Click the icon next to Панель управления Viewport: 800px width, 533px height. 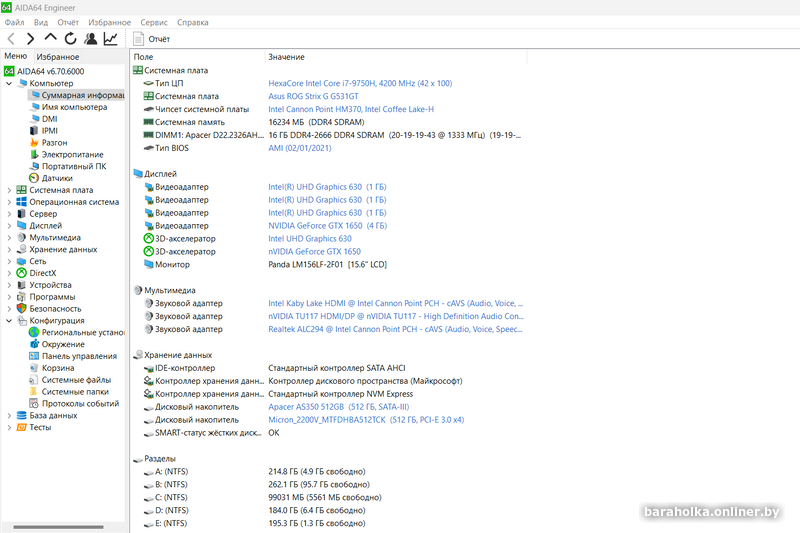click(x=34, y=356)
